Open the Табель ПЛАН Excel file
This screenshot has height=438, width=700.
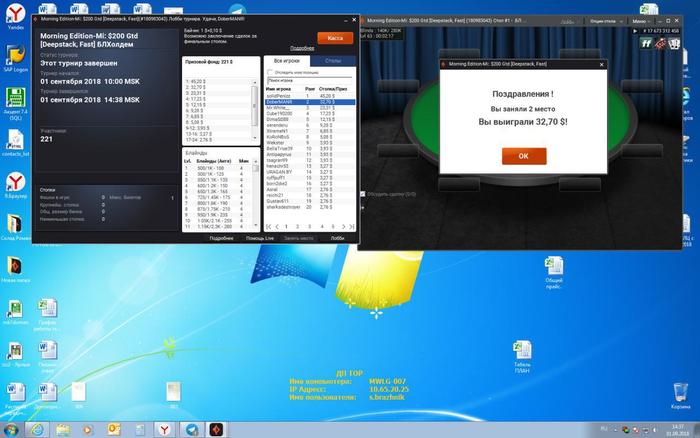click(522, 357)
